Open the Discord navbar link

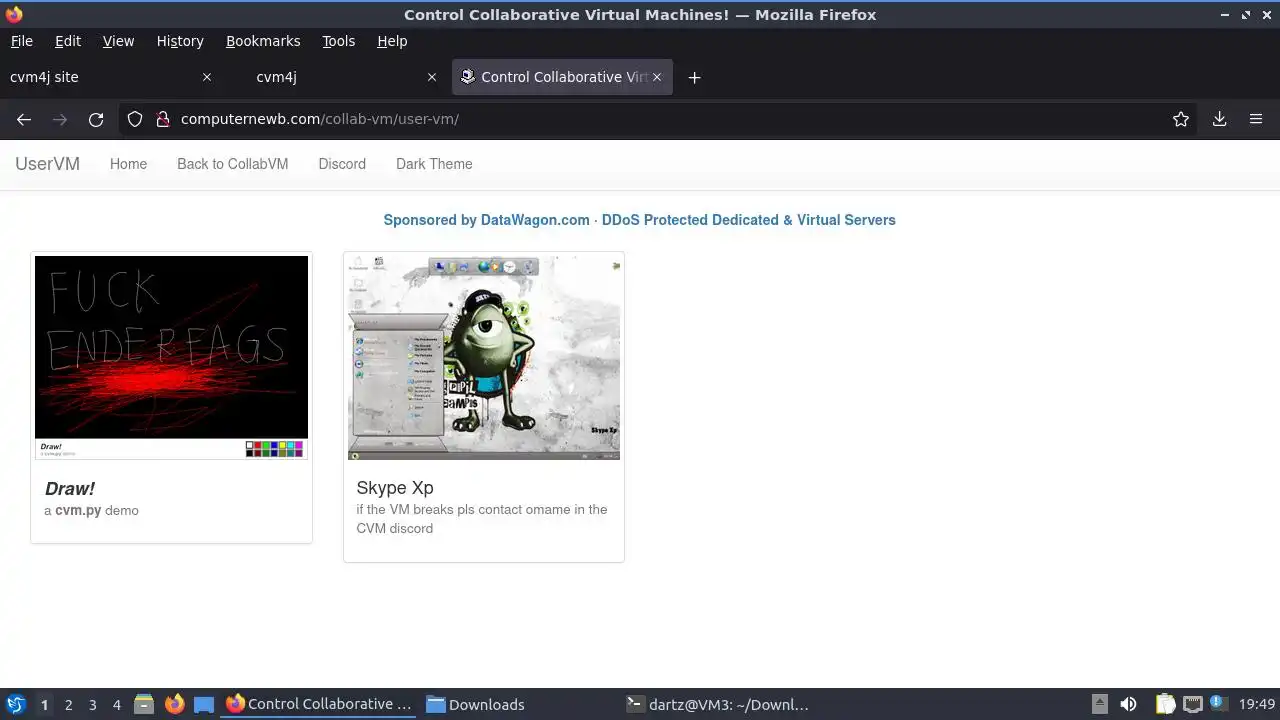coord(342,164)
